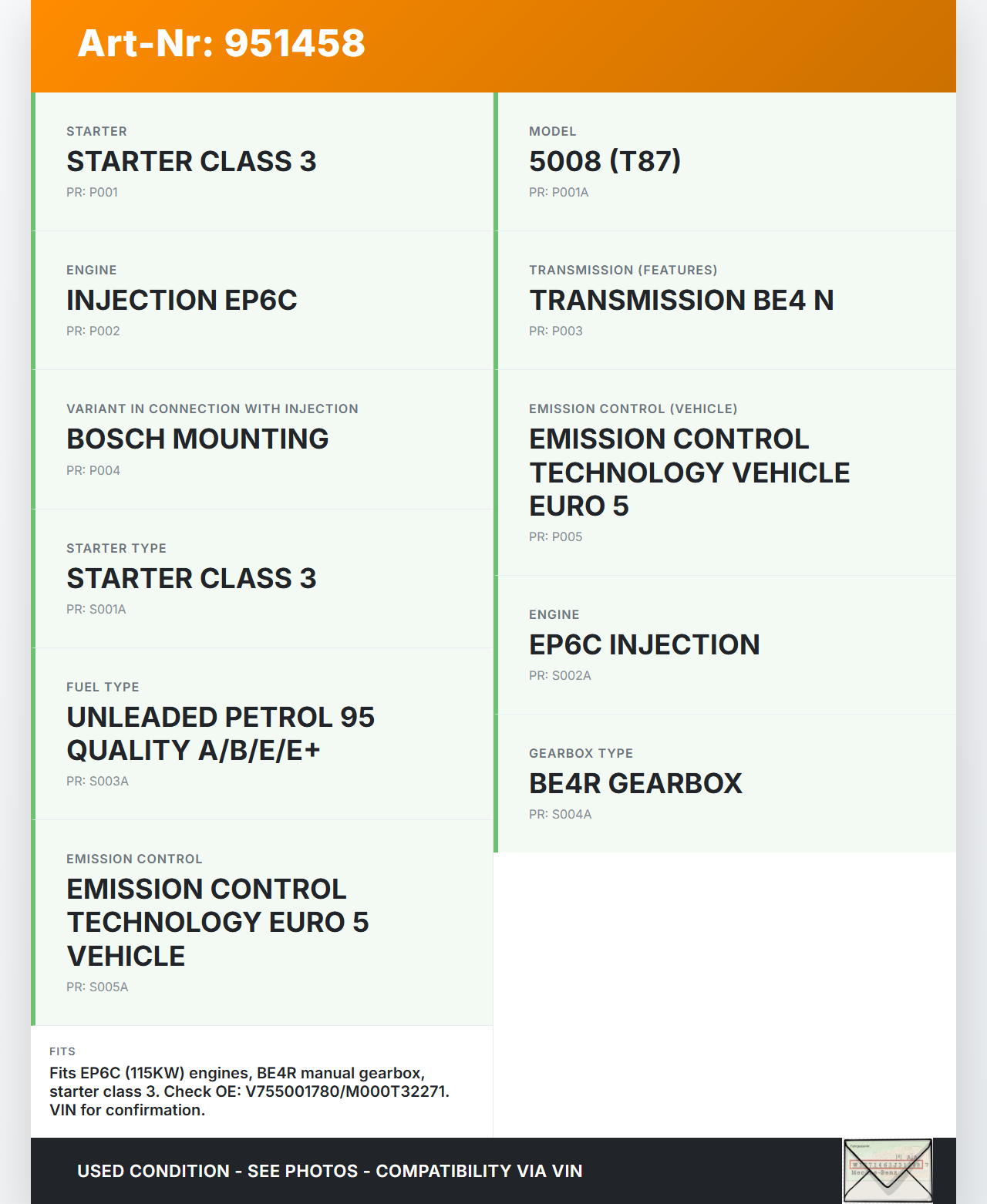Viewport: 987px width, 1204px height.
Task: Select the TRANSMISSION BE4 N entry
Action: pos(681,300)
